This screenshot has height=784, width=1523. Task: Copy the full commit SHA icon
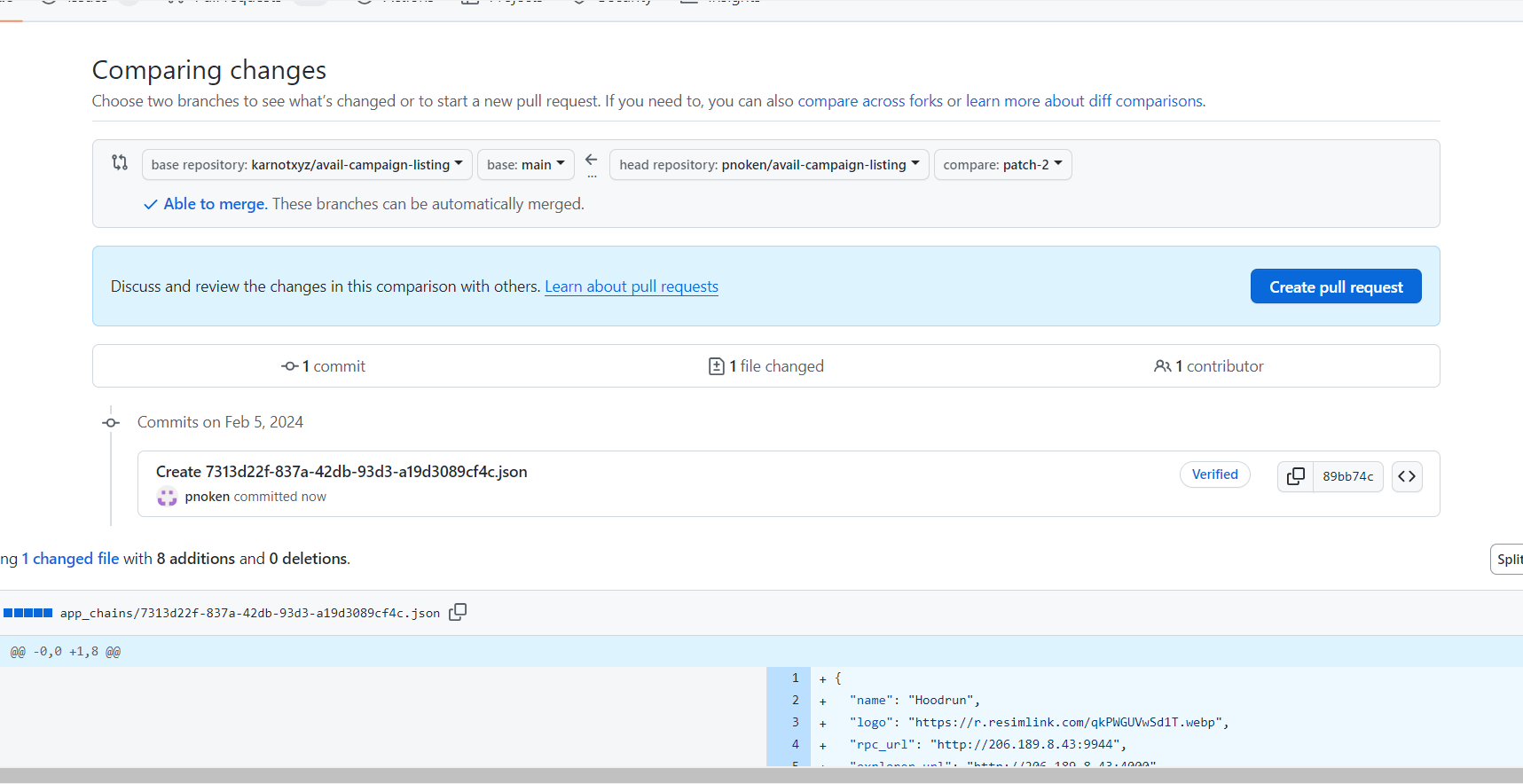[1296, 476]
